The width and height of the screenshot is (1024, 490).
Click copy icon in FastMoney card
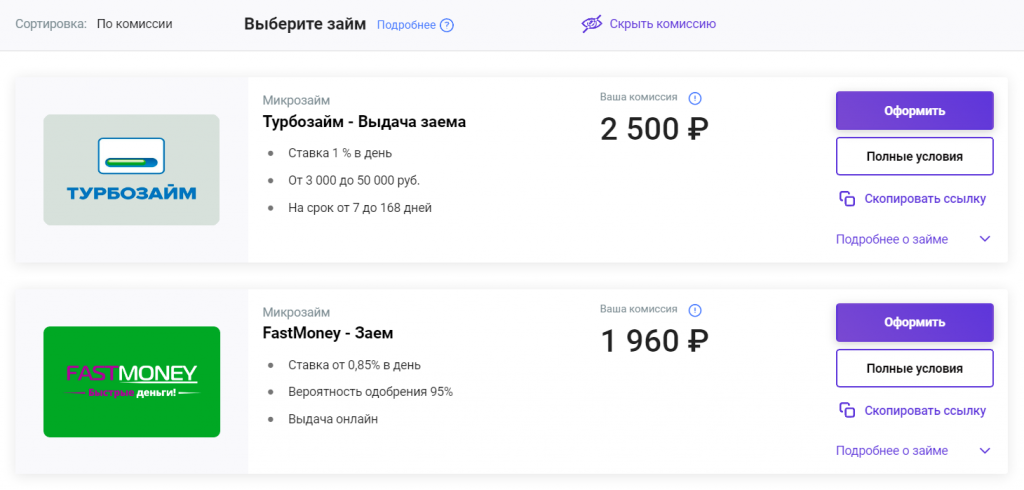point(847,410)
